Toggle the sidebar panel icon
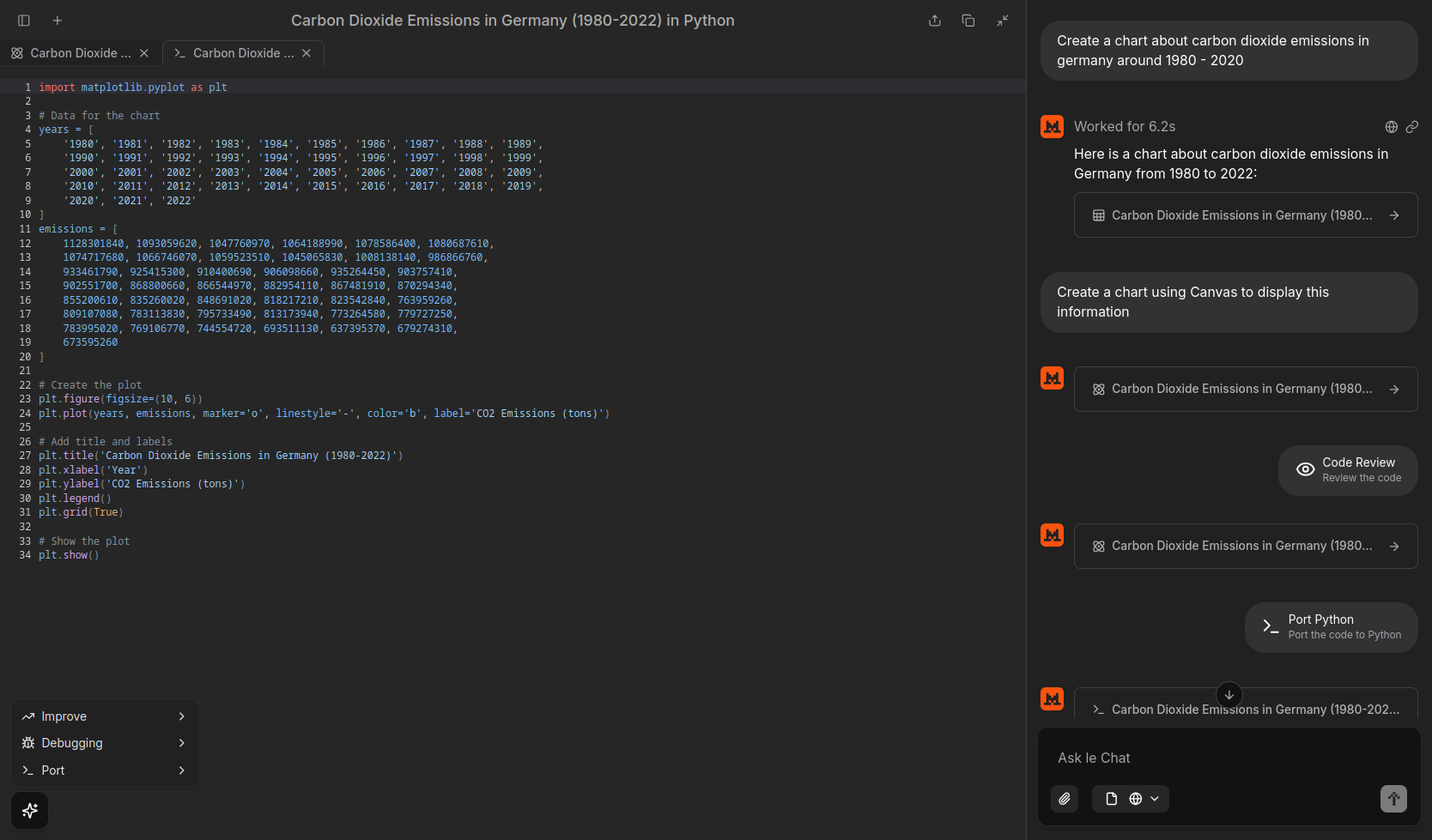This screenshot has height=840, width=1432. click(x=24, y=21)
